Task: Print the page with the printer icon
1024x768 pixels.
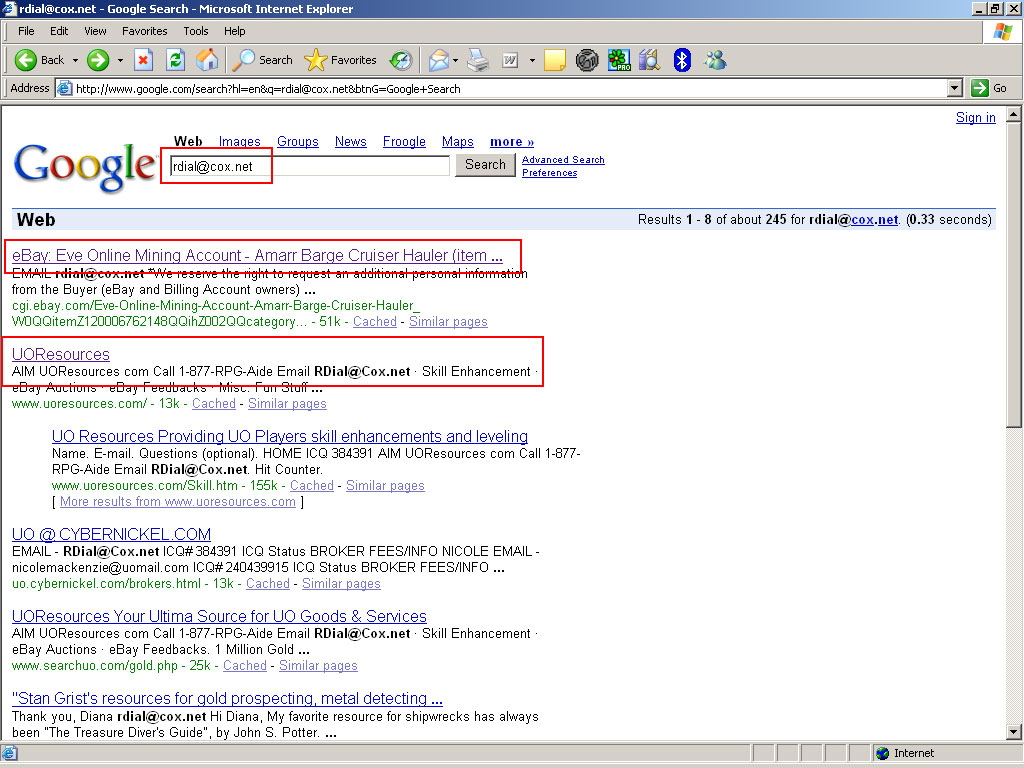Action: point(479,60)
